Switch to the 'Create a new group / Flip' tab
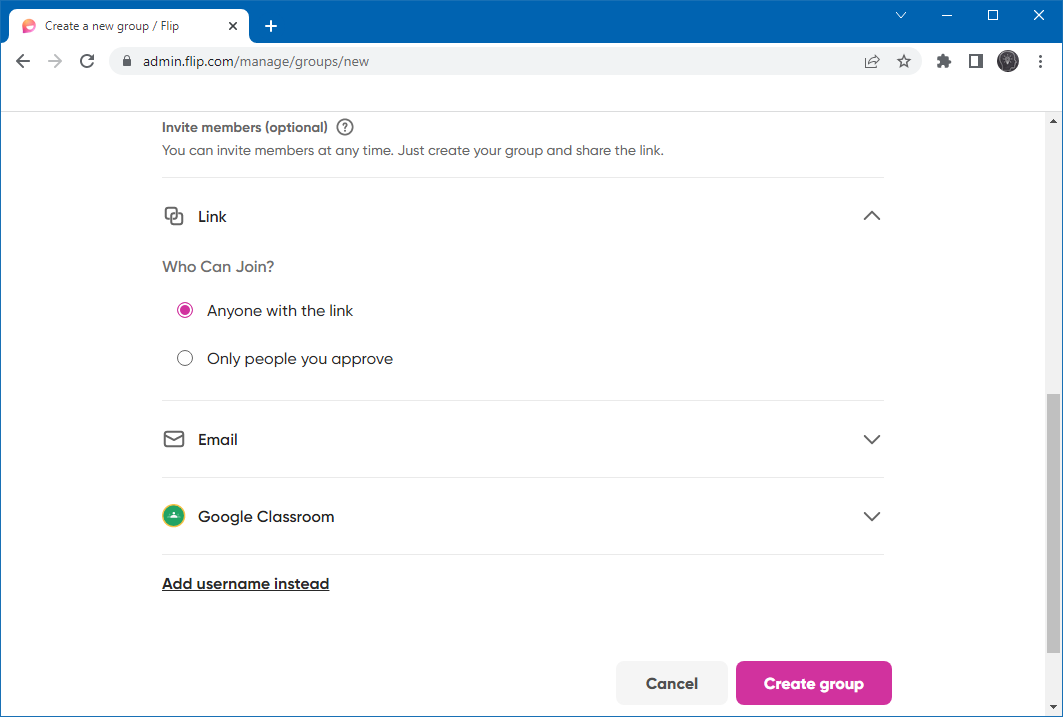Viewport: 1063px width, 717px height. (x=120, y=26)
